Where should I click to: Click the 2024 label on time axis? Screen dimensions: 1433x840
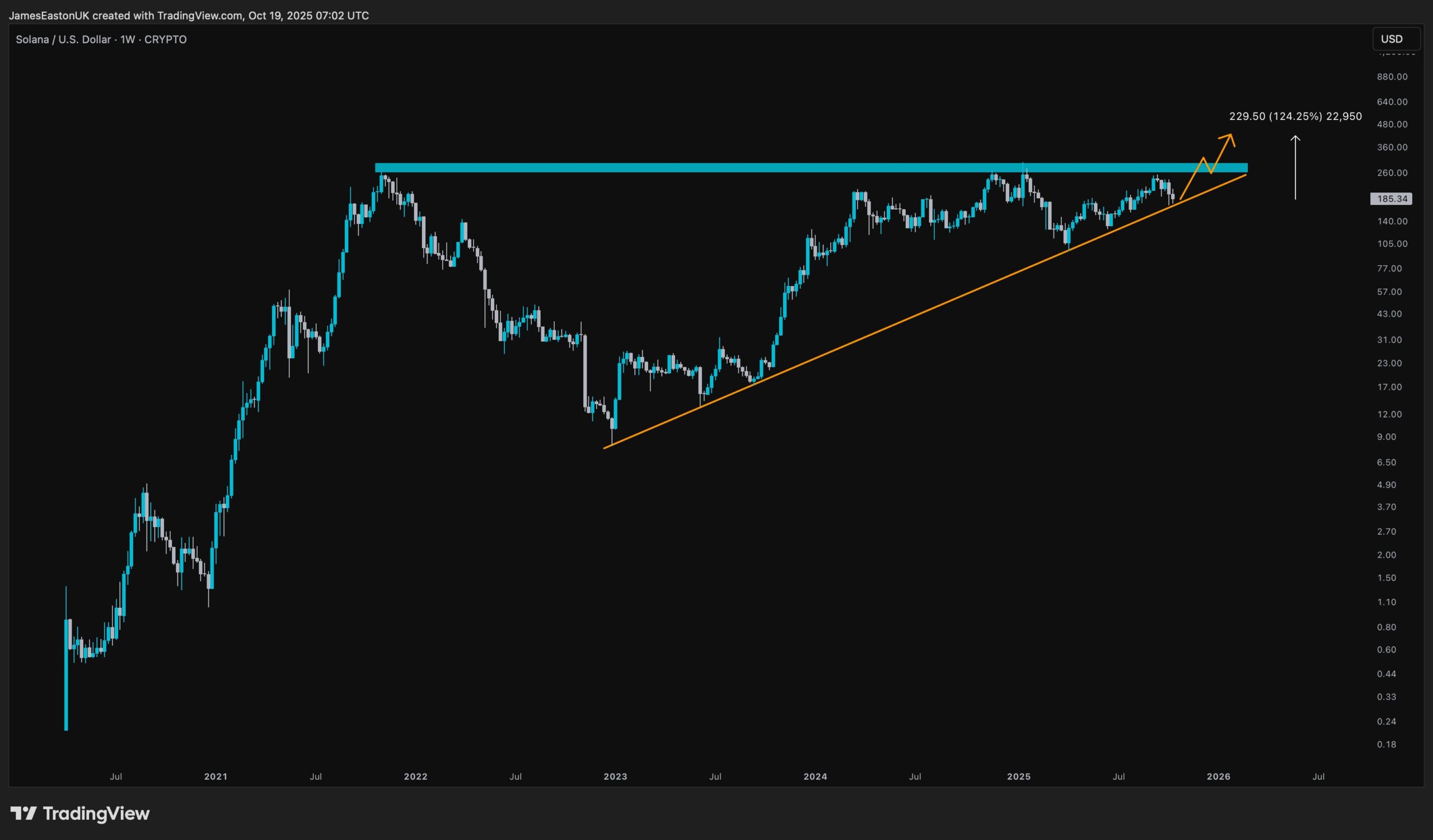815,776
